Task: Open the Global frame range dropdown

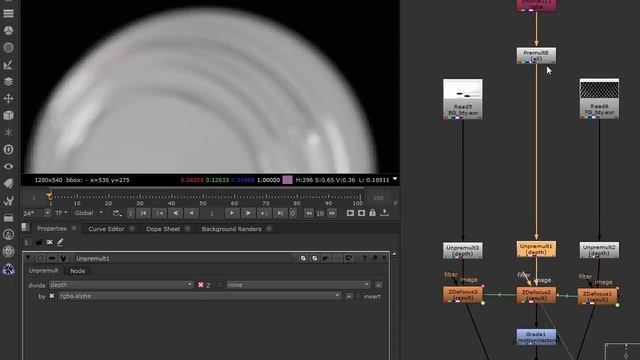Action: pyautogui.click(x=89, y=213)
